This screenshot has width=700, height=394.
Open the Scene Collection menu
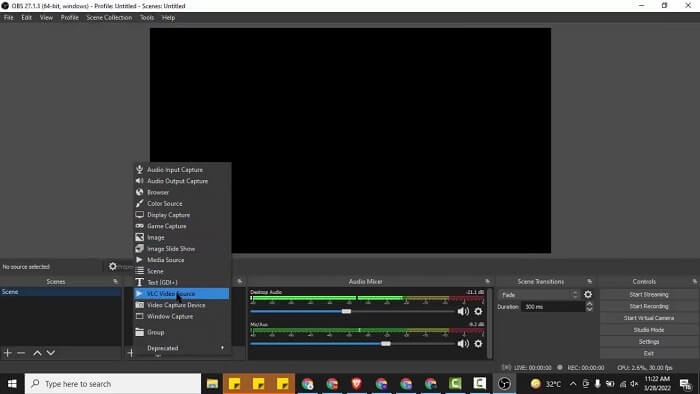pos(109,18)
